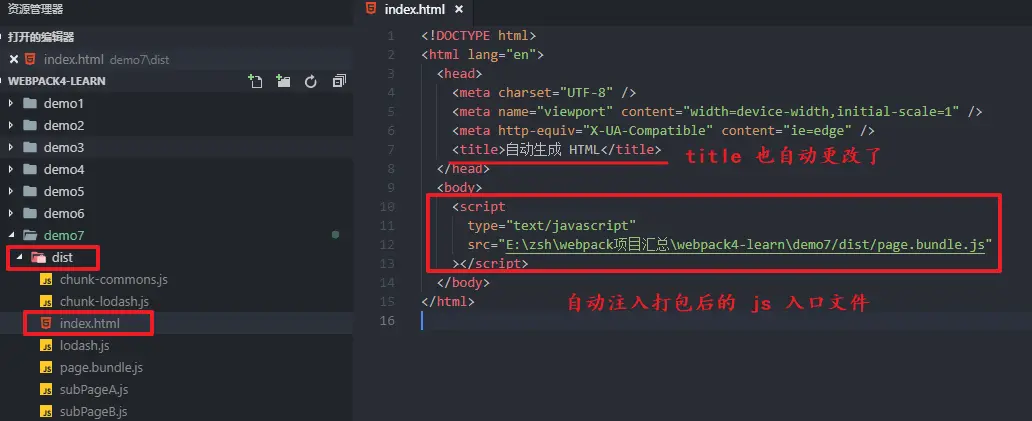This screenshot has height=421, width=1032.
Task: Click the JS icon beside chunk-commons.js
Action: (46, 280)
